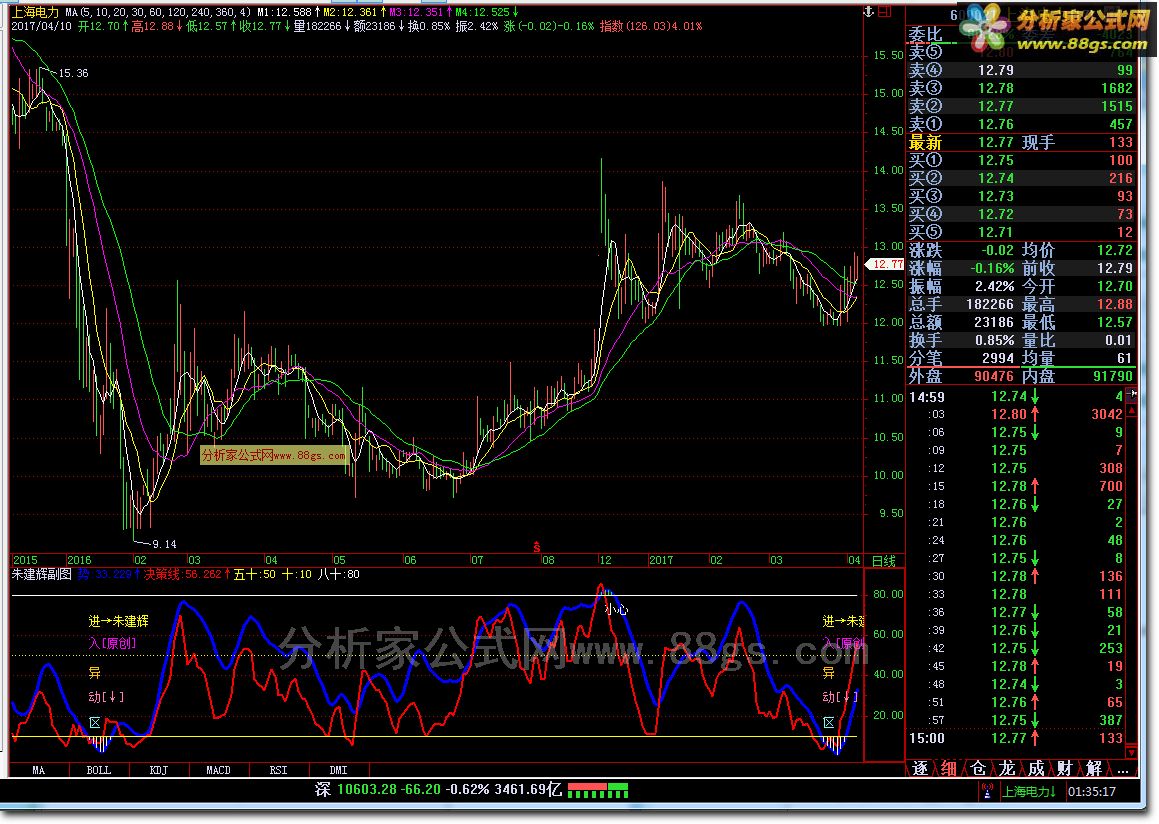Click the 小心 warning label on sub-chart

point(616,610)
